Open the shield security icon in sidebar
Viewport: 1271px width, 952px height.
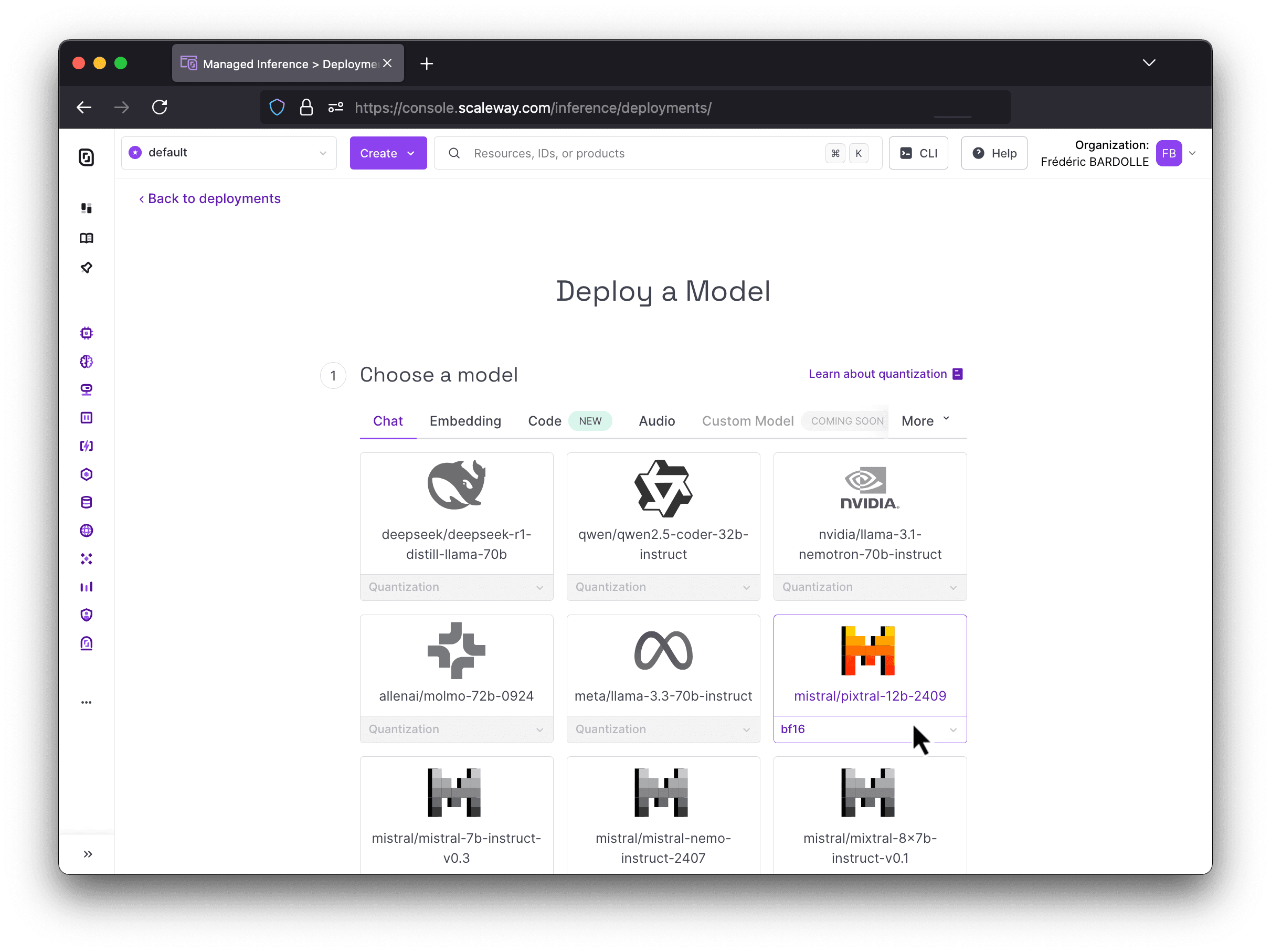click(x=86, y=615)
